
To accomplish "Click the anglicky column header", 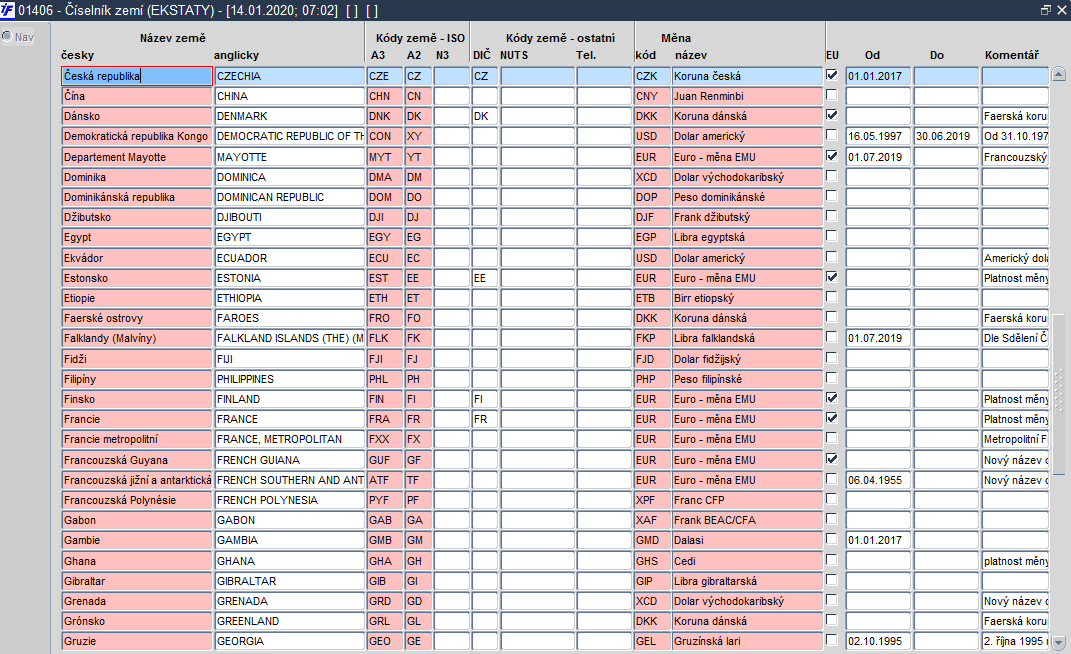I will [236, 55].
